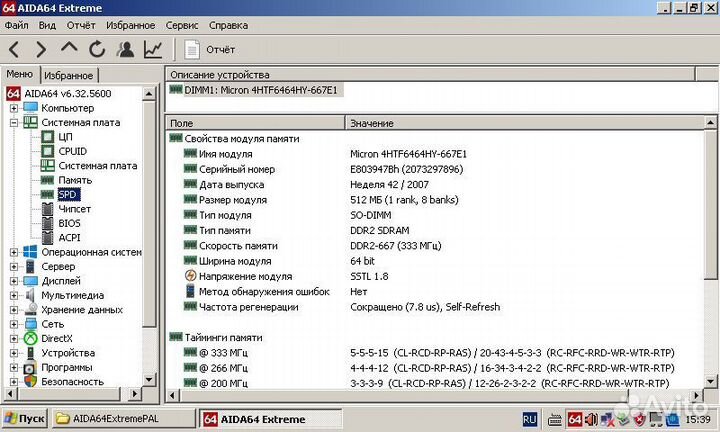Expand the Хранение данных tree node
The width and height of the screenshot is (720, 432).
[14, 310]
